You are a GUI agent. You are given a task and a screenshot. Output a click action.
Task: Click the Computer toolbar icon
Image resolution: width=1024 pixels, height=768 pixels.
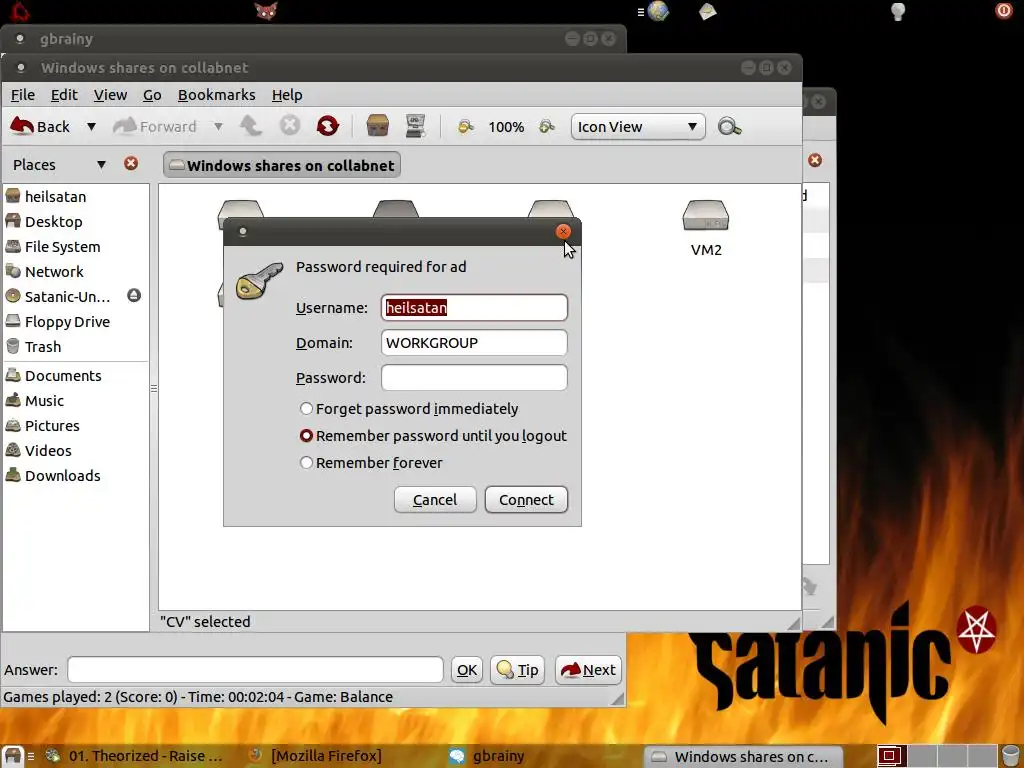pos(415,125)
